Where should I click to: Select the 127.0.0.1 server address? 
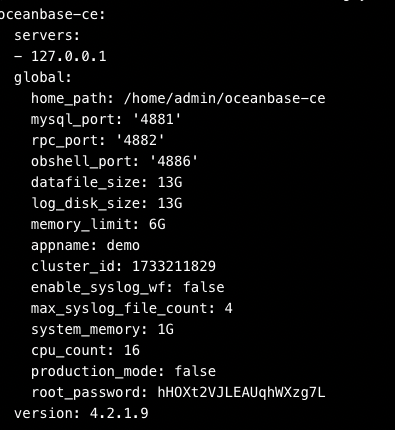pyautogui.click(x=68, y=56)
